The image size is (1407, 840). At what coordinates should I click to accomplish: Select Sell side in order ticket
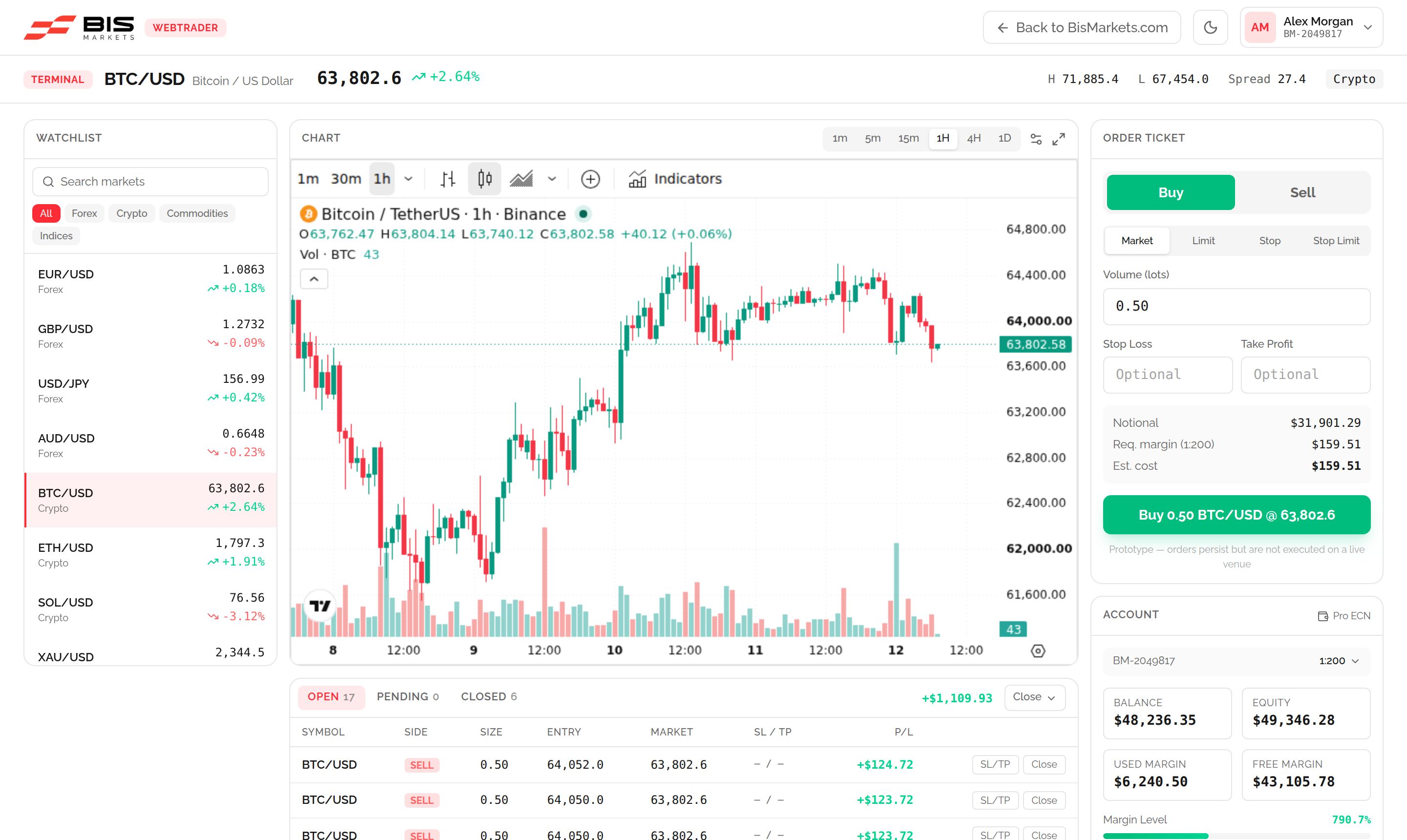tap(1302, 192)
